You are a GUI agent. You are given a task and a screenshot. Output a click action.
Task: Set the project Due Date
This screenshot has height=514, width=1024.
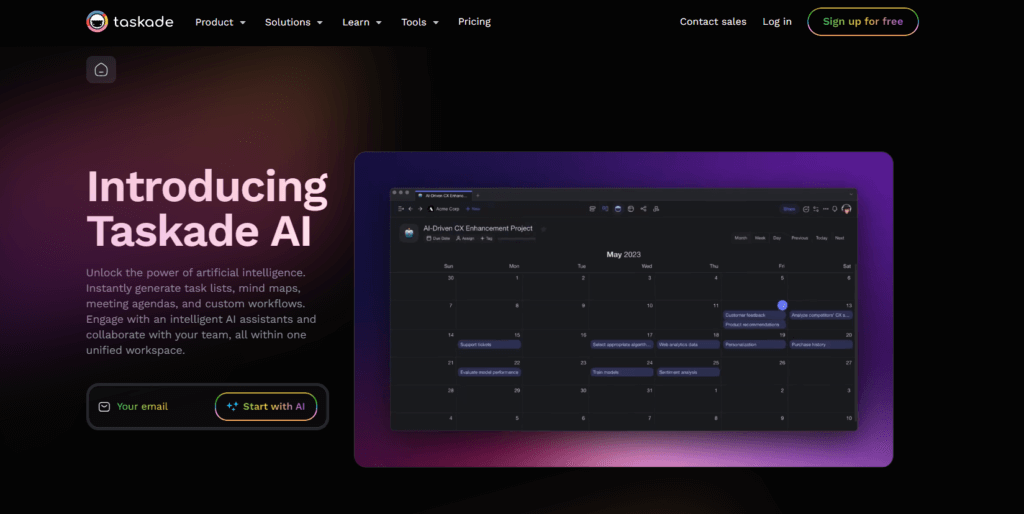tap(438, 238)
